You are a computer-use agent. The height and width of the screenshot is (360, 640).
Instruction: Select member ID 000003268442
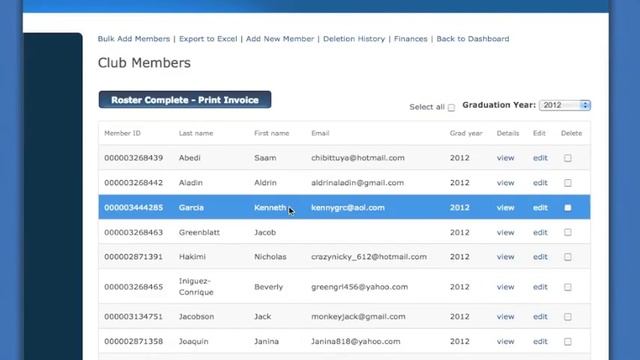point(133,183)
